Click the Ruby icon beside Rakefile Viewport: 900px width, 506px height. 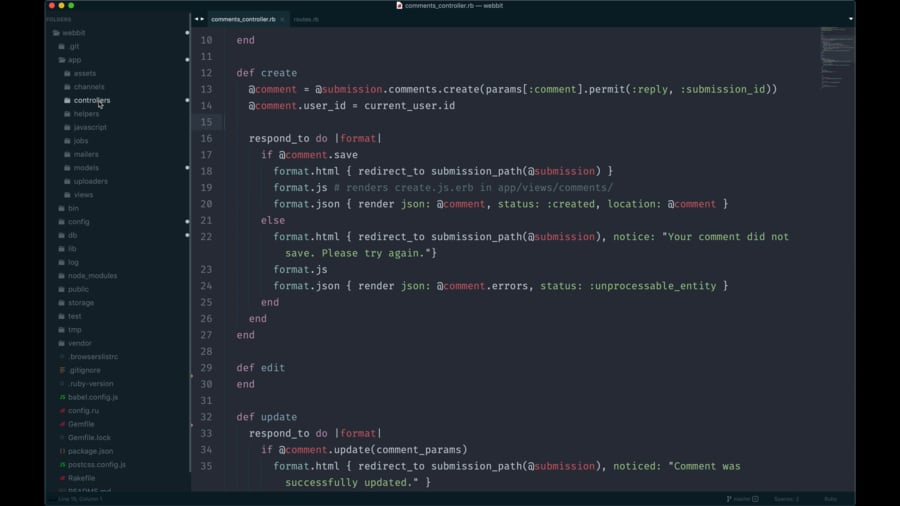coord(62,478)
